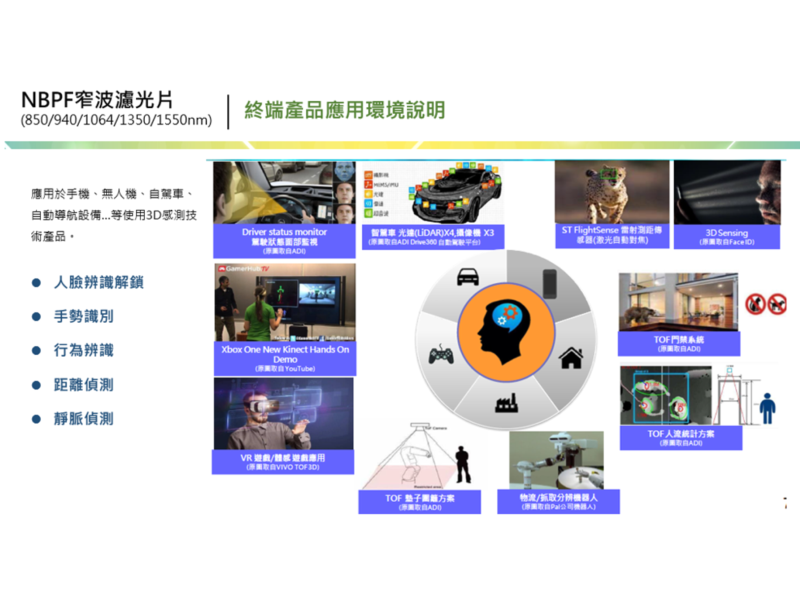
Task: Select the house icon in the wheel
Action: tap(570, 357)
